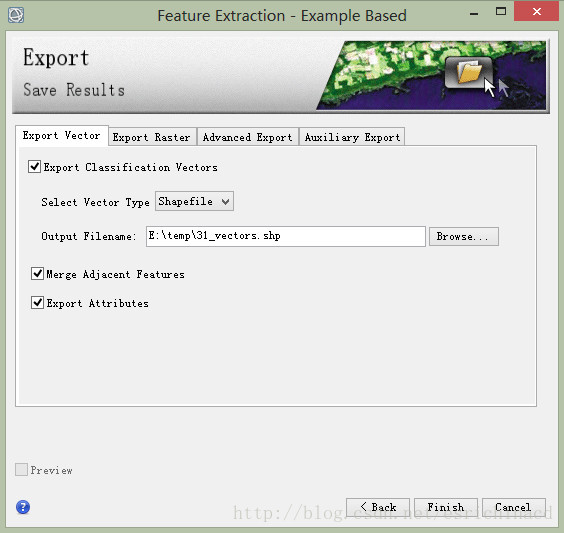The width and height of the screenshot is (564, 533).
Task: Click the disabled Preview checkbox
Action: 21,469
